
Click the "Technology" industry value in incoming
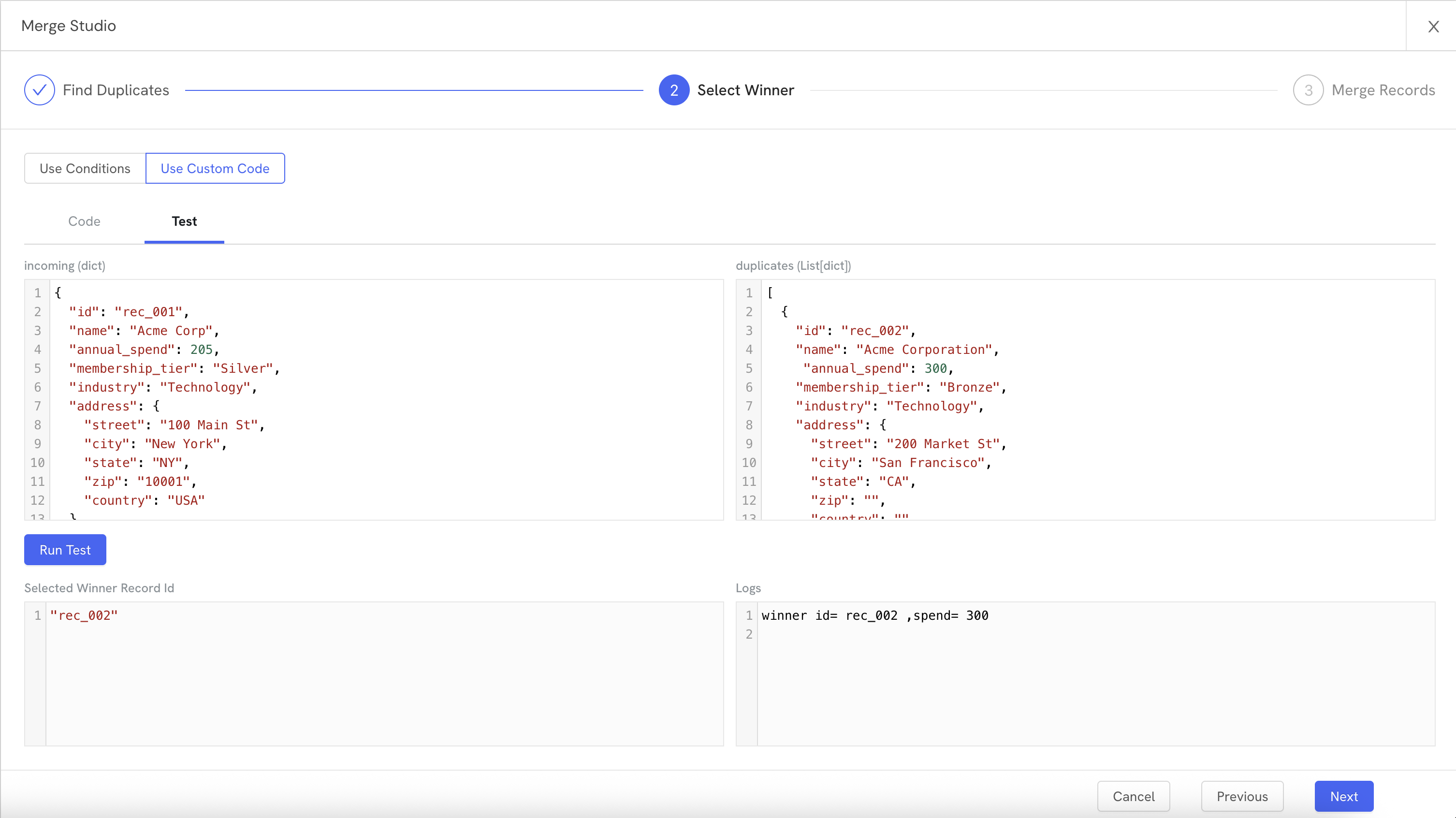[x=205, y=387]
